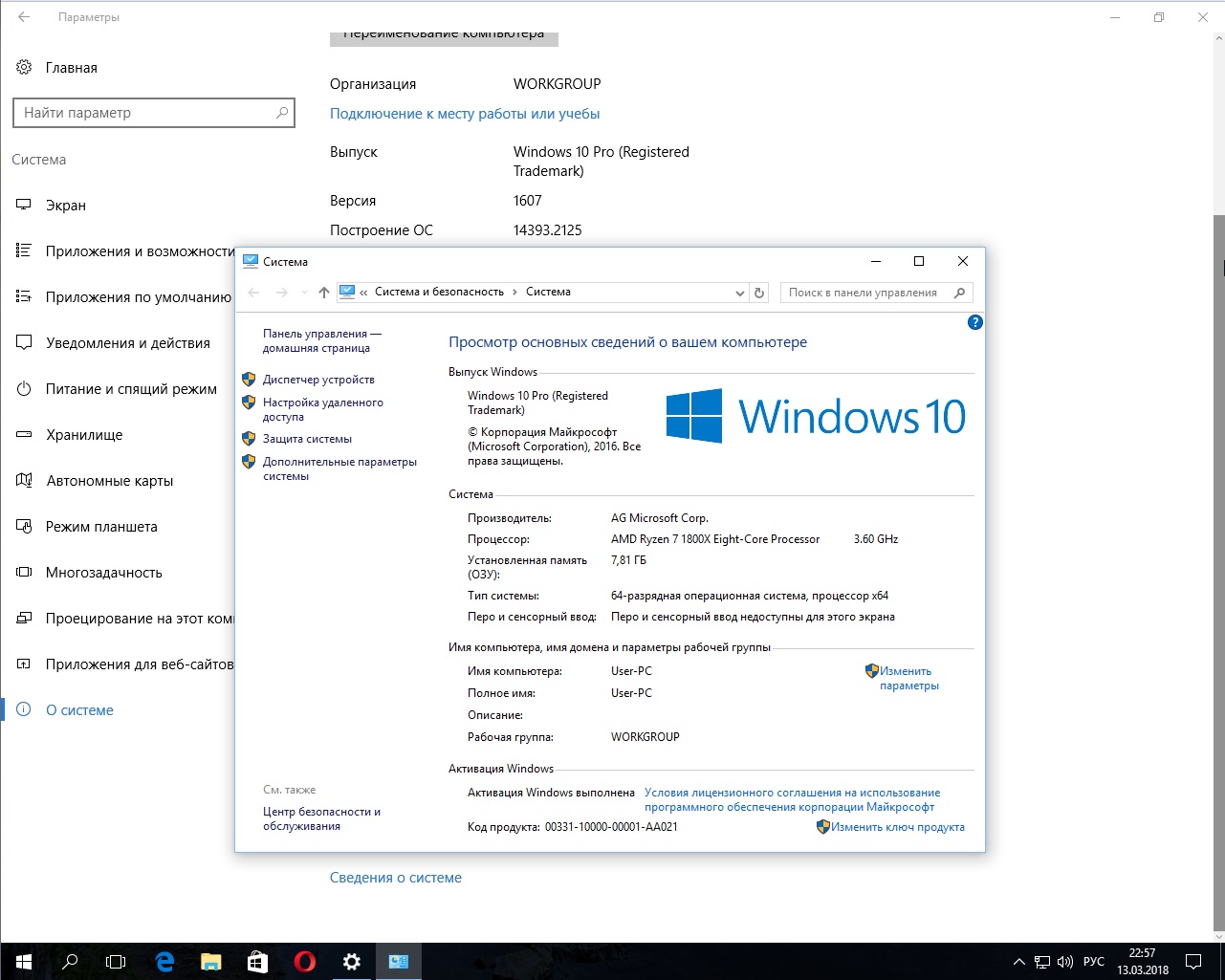
Task: Click the magnifier in control panel search box
Action: point(960,293)
